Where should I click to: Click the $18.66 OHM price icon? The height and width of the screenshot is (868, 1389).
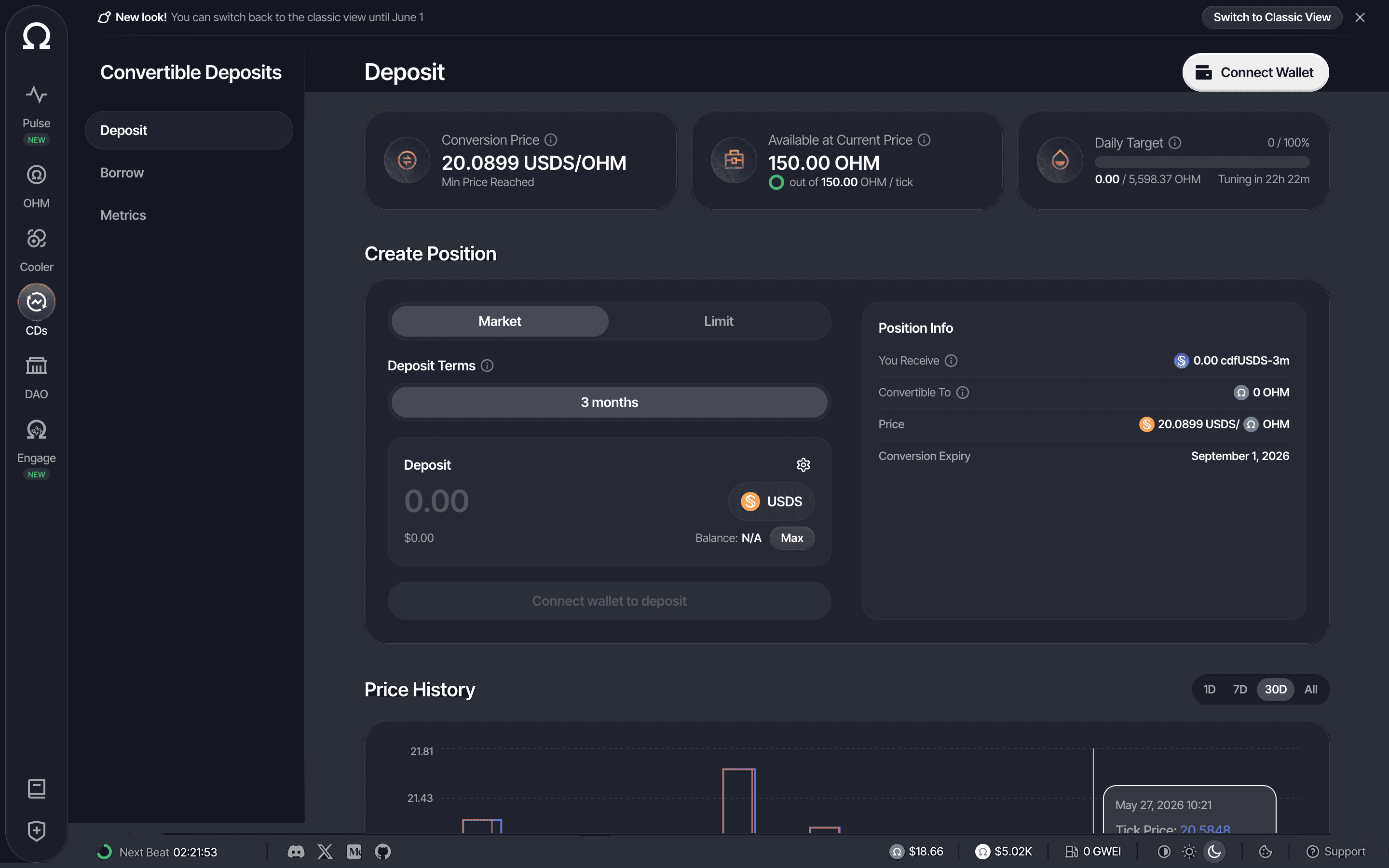click(x=897, y=851)
